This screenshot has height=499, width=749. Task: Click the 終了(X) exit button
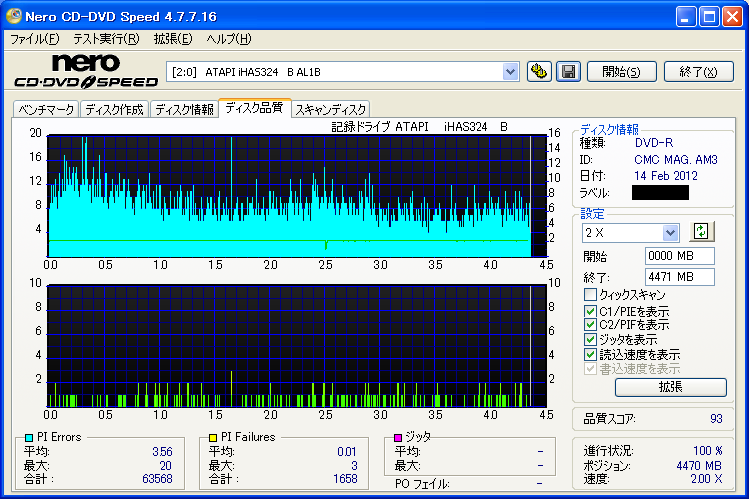tap(698, 72)
